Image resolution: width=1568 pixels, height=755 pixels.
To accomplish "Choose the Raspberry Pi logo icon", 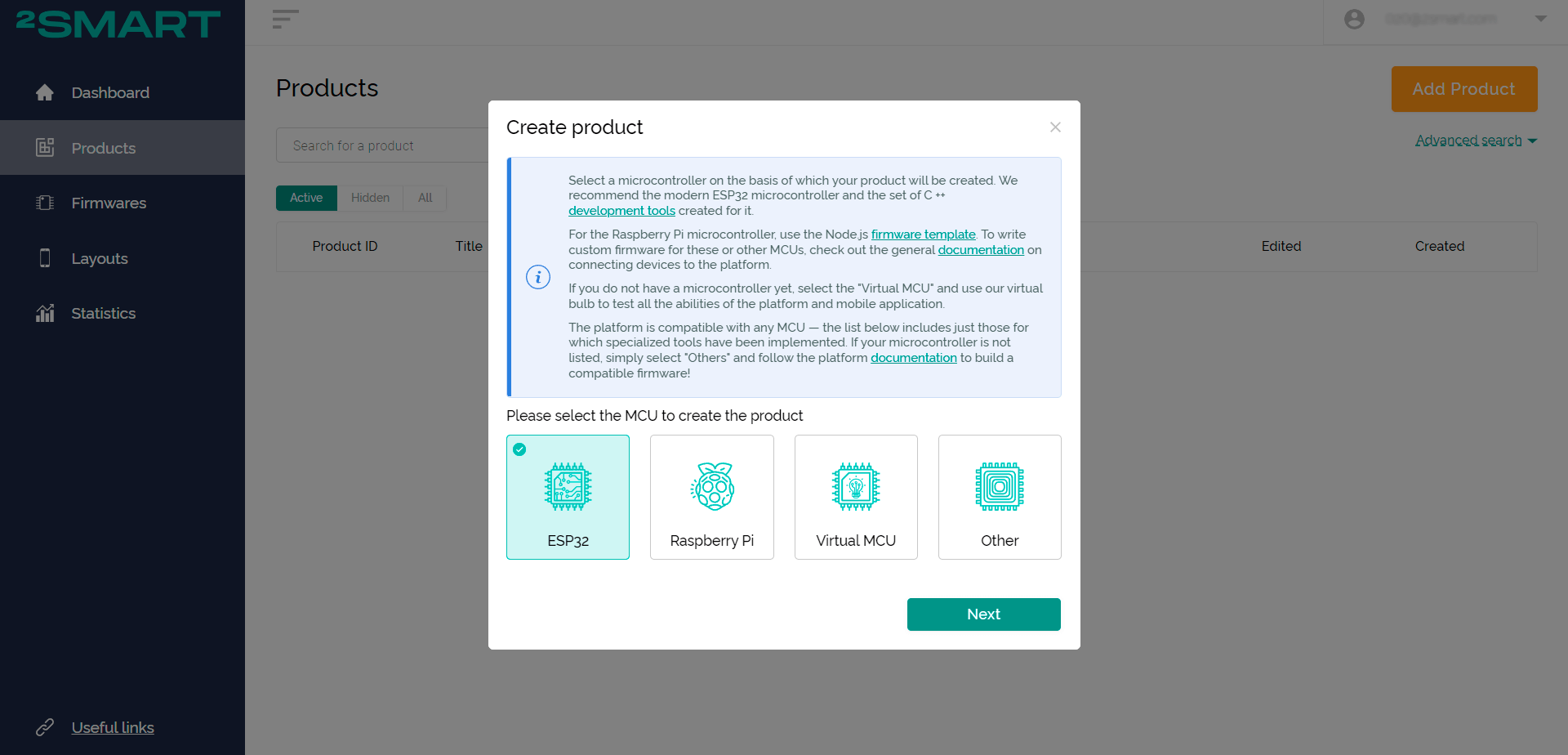I will point(712,487).
